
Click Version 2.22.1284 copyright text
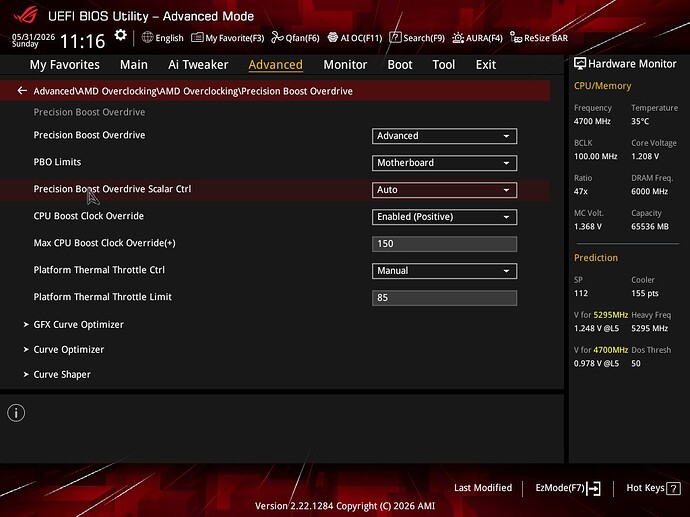(x=345, y=506)
